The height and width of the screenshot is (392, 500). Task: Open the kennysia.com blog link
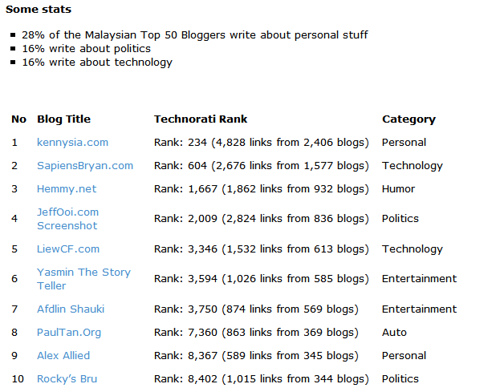(x=72, y=143)
